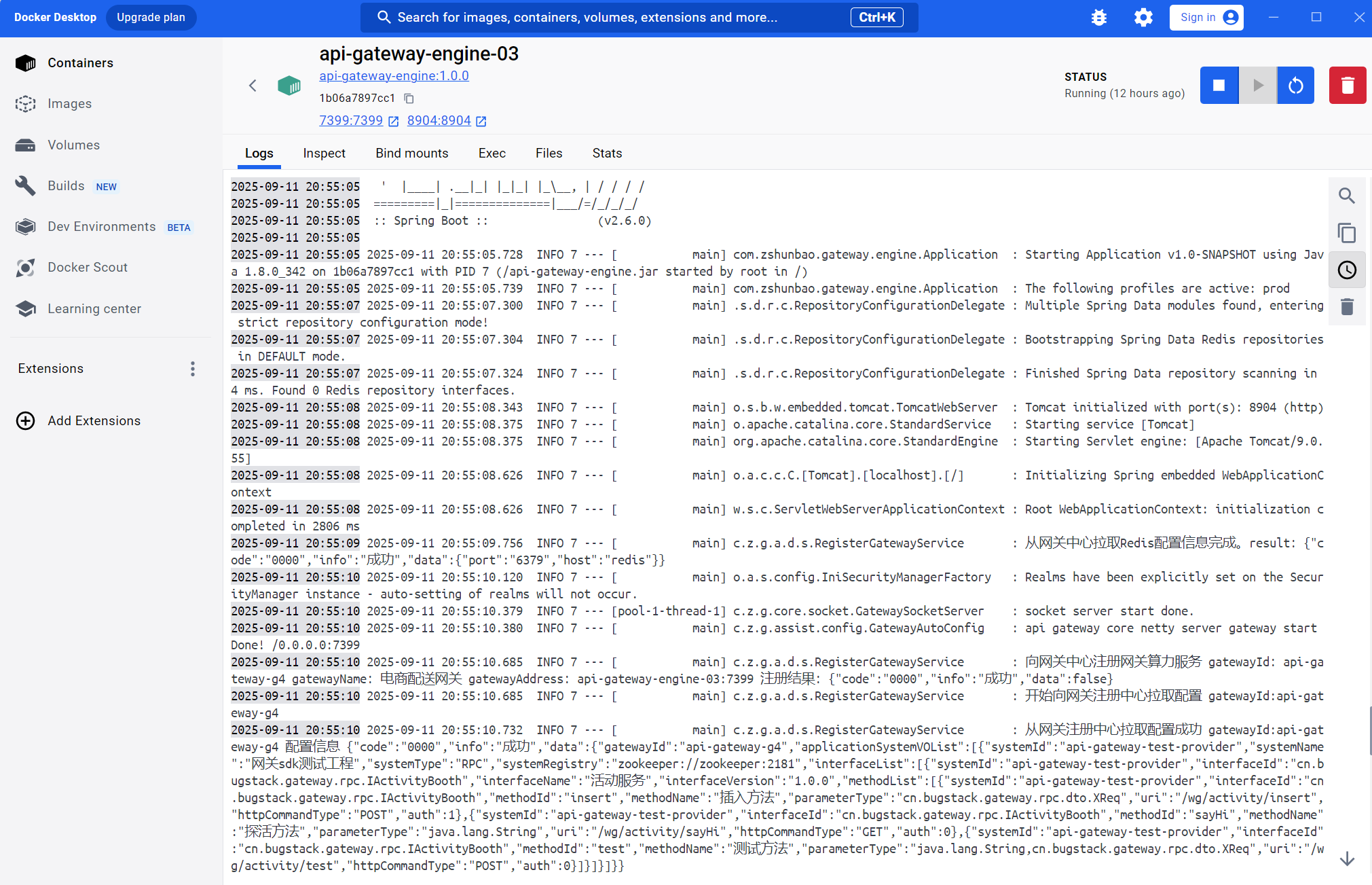1372x885 pixels.
Task: Toggle log timestamps clock icon
Action: click(x=1347, y=270)
